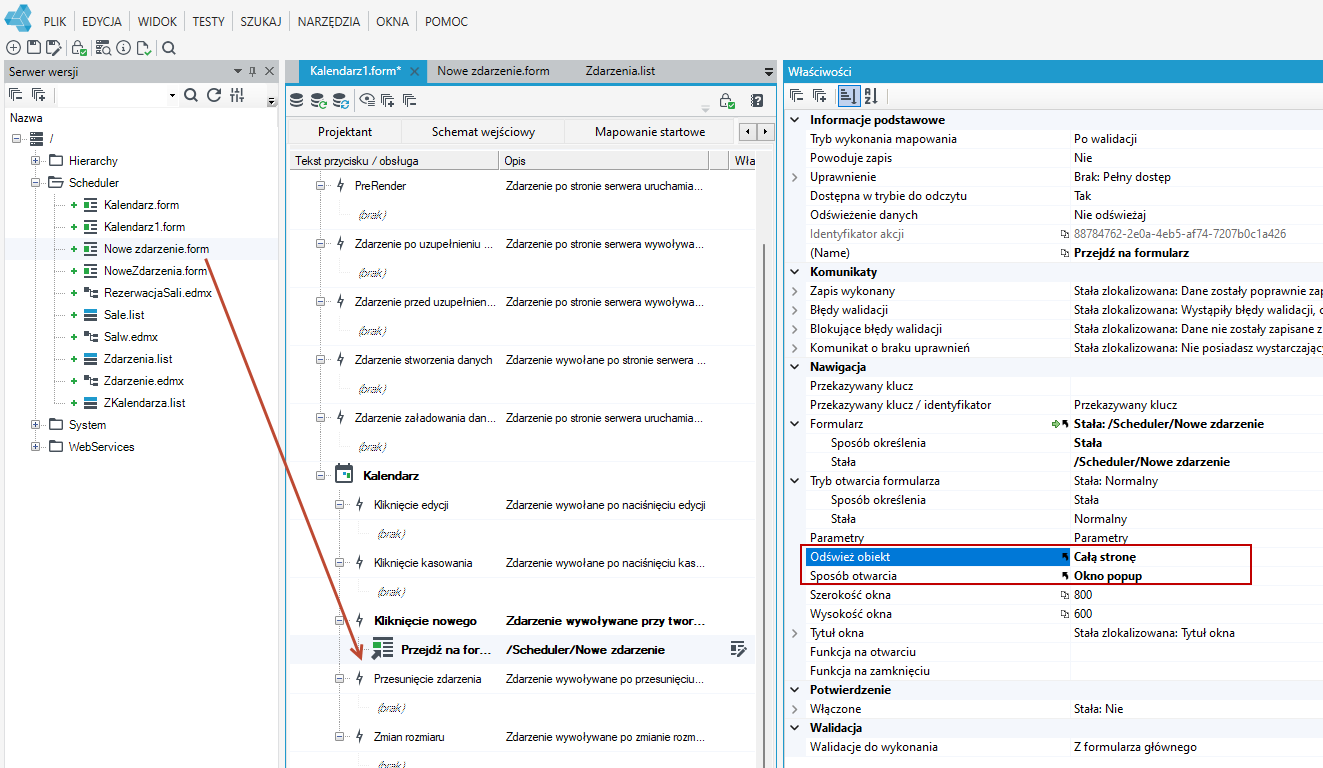Click the categorized view icon in Właściwości toolbar
Image resolution: width=1323 pixels, height=768 pixels.
848,96
